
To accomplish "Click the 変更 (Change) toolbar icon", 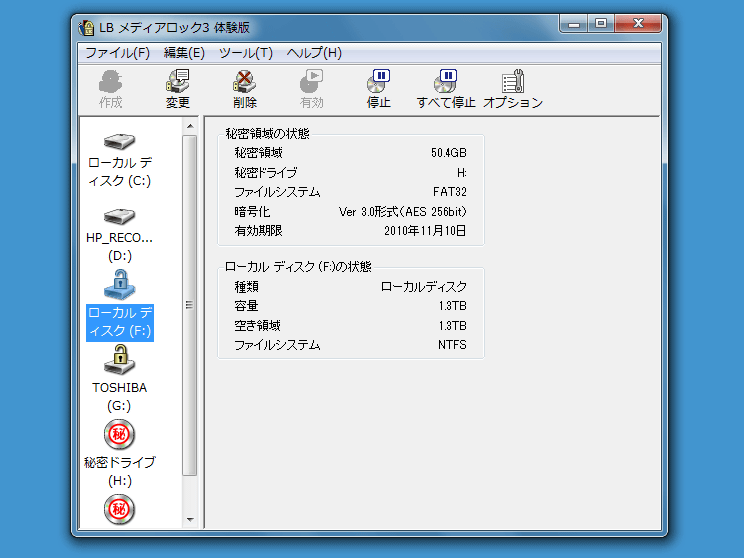I will pyautogui.click(x=177, y=81).
